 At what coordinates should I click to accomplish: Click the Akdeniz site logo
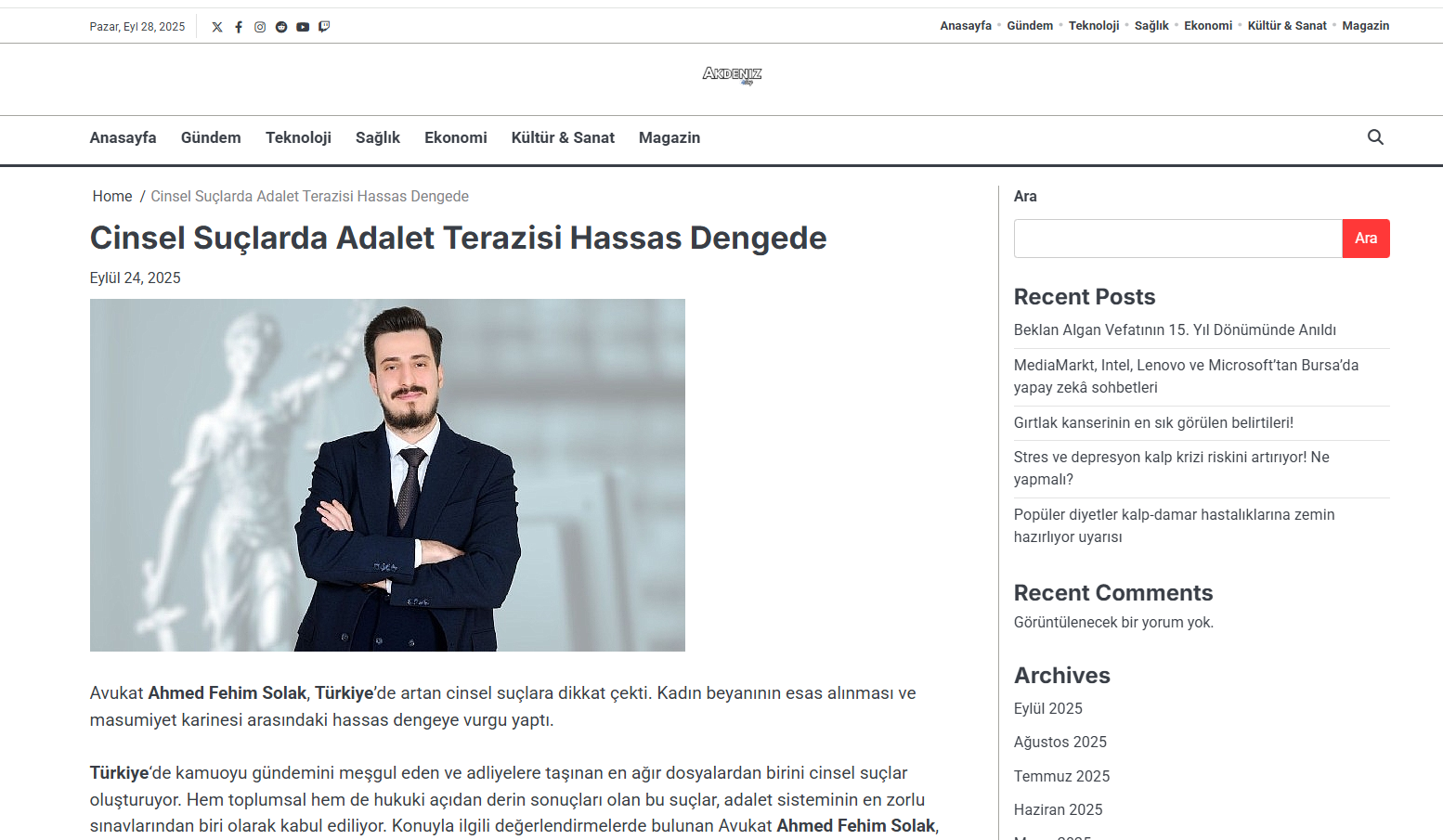tap(732, 74)
